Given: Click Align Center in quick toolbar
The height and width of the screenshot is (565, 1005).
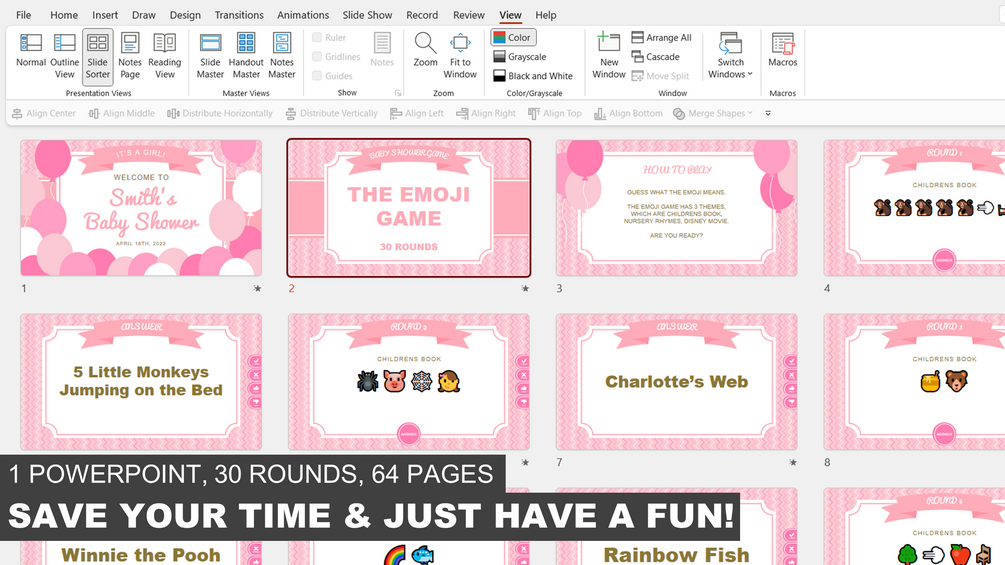Looking at the screenshot, I should (x=44, y=113).
